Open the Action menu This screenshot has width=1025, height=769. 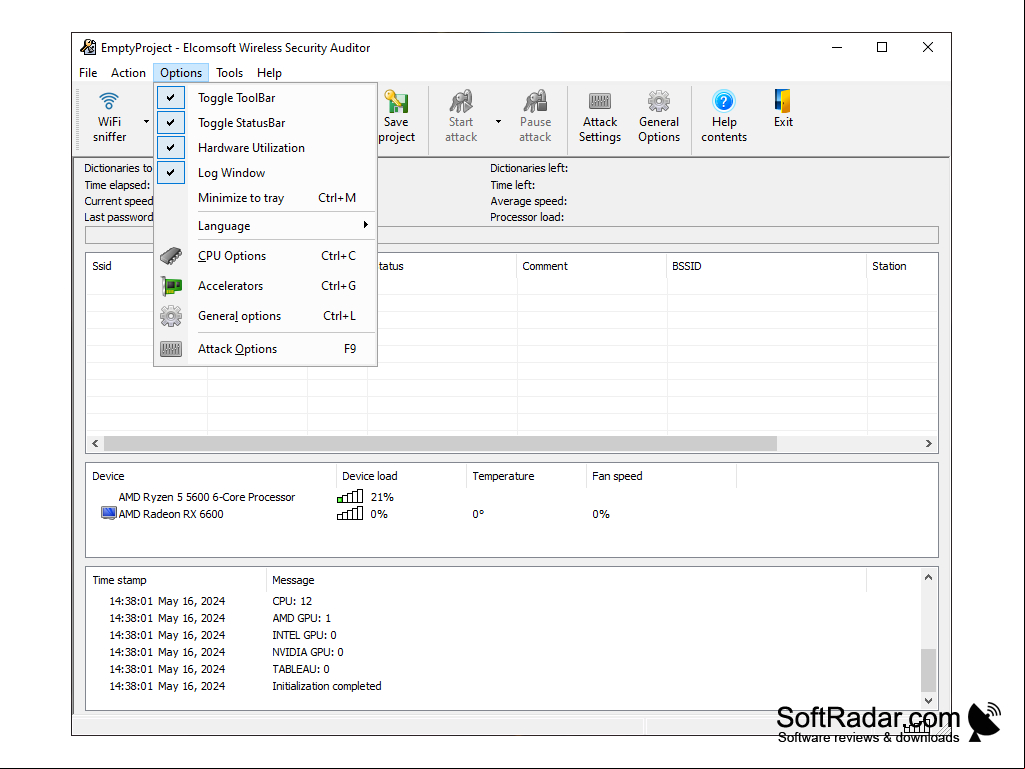pyautogui.click(x=128, y=73)
